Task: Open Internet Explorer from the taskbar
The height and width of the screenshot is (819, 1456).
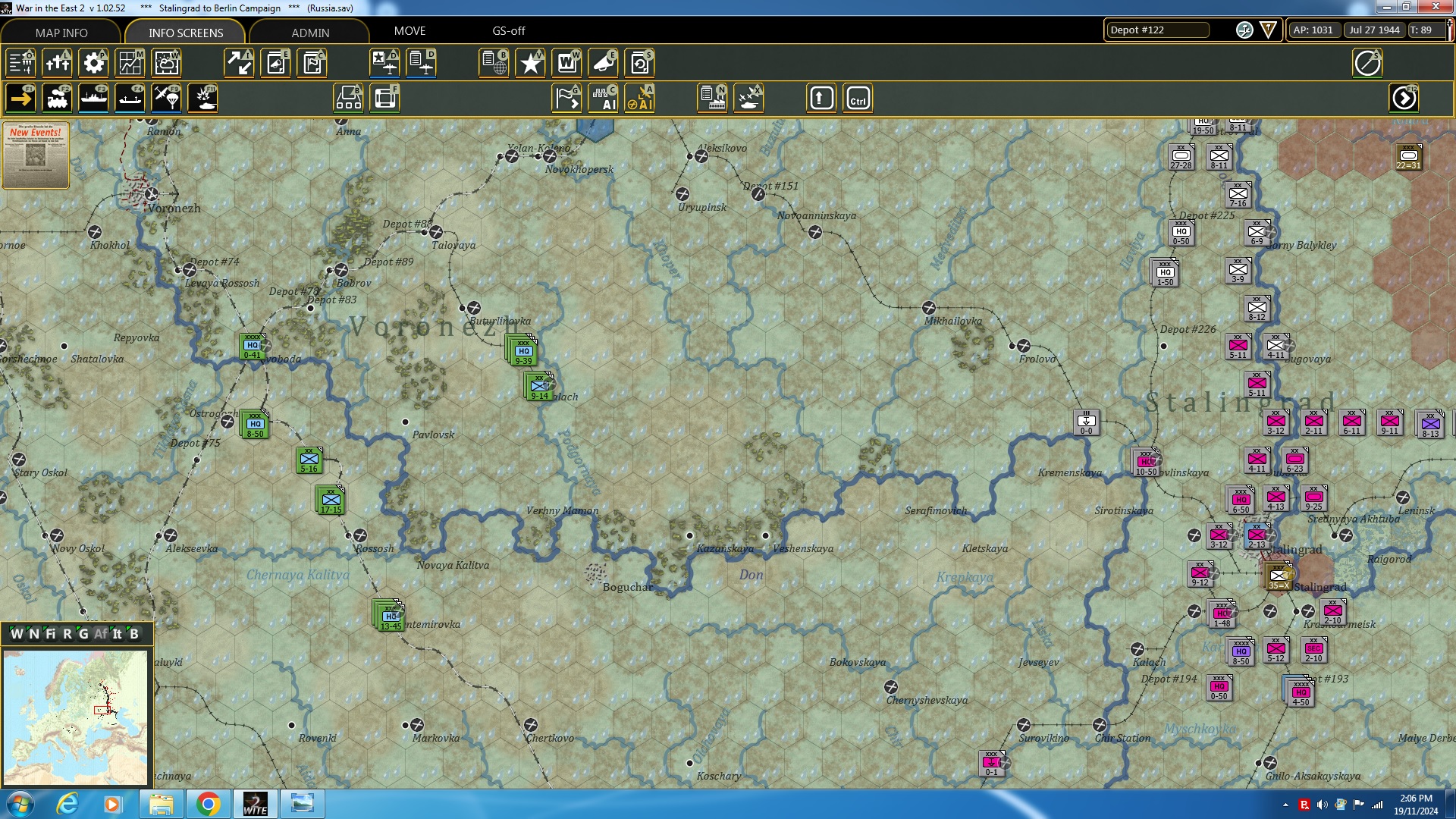Action: 68,804
